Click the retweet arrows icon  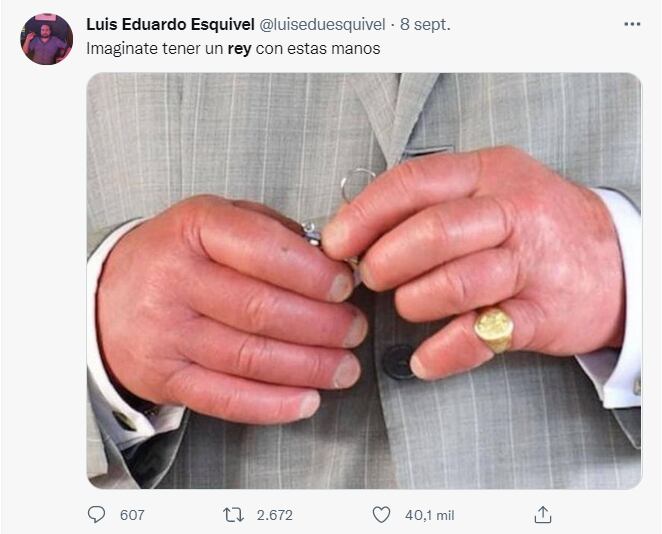[x=233, y=515]
